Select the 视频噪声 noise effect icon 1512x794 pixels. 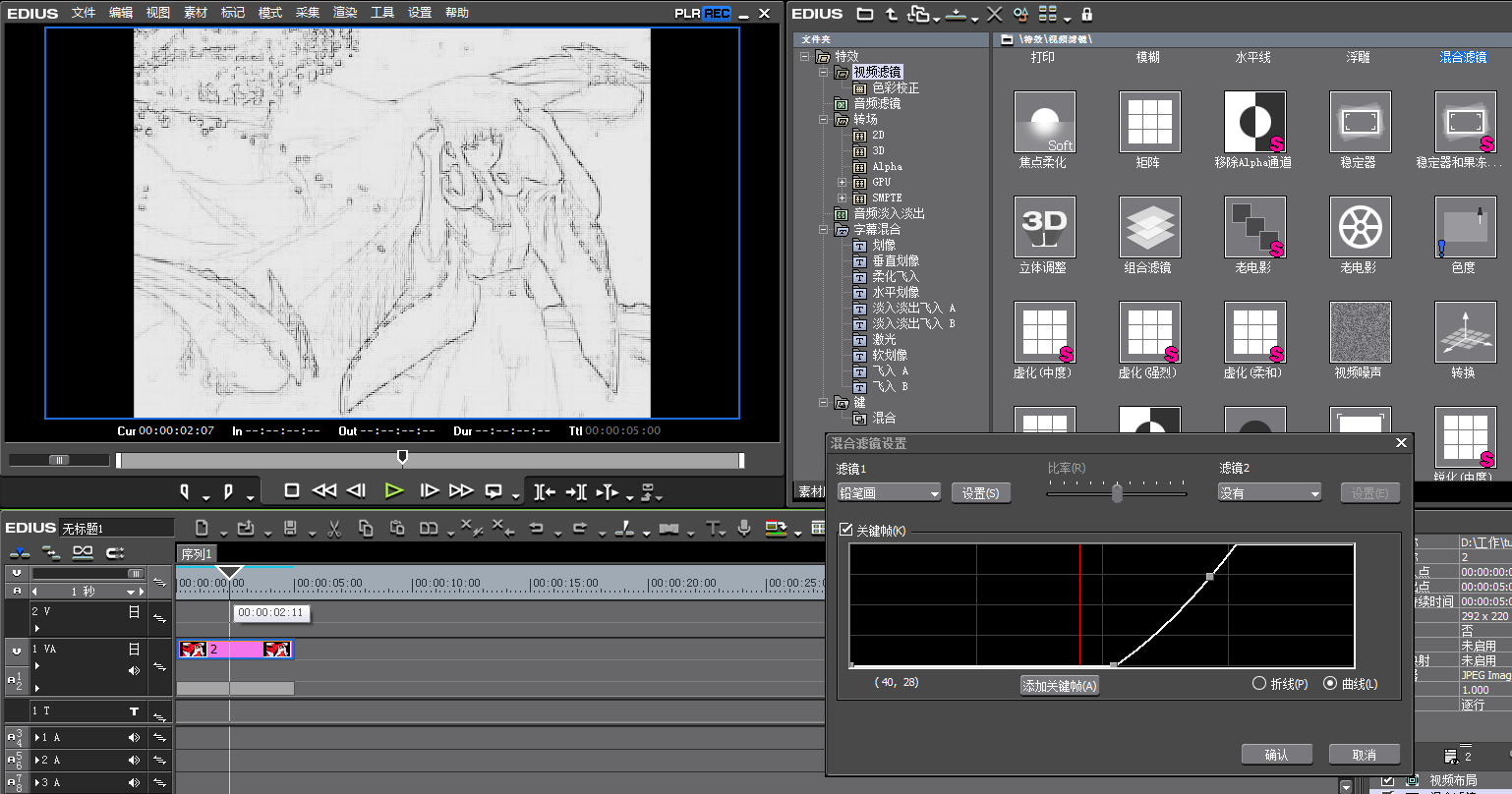[x=1359, y=332]
